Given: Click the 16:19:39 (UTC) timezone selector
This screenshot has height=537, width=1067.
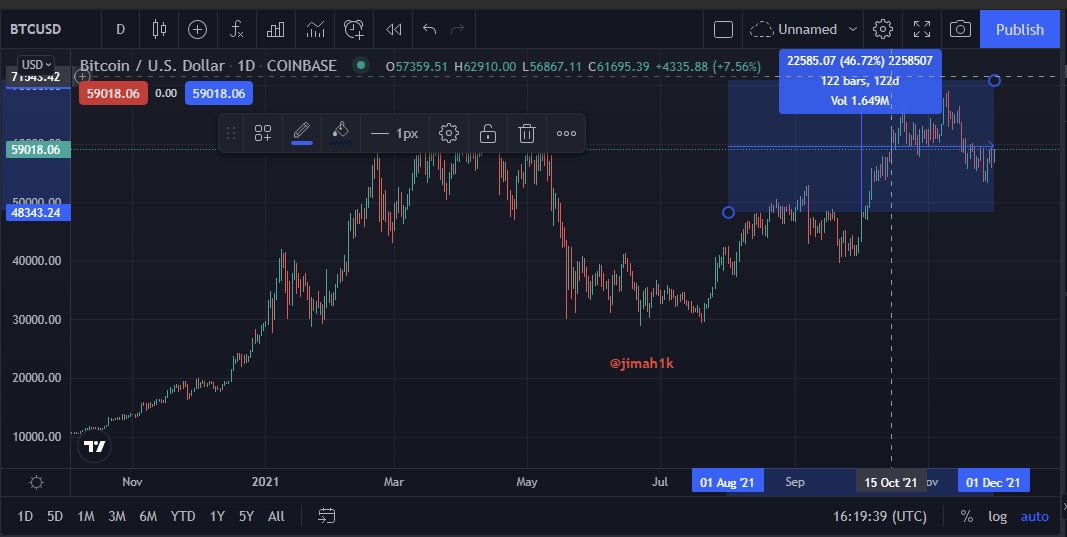Looking at the screenshot, I should coord(880,517).
